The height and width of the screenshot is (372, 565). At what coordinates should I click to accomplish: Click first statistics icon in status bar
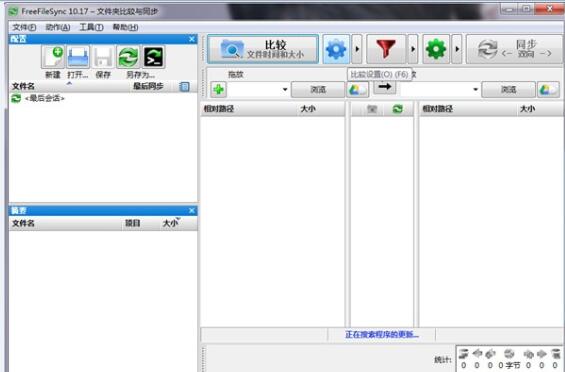pyautogui.click(x=463, y=354)
